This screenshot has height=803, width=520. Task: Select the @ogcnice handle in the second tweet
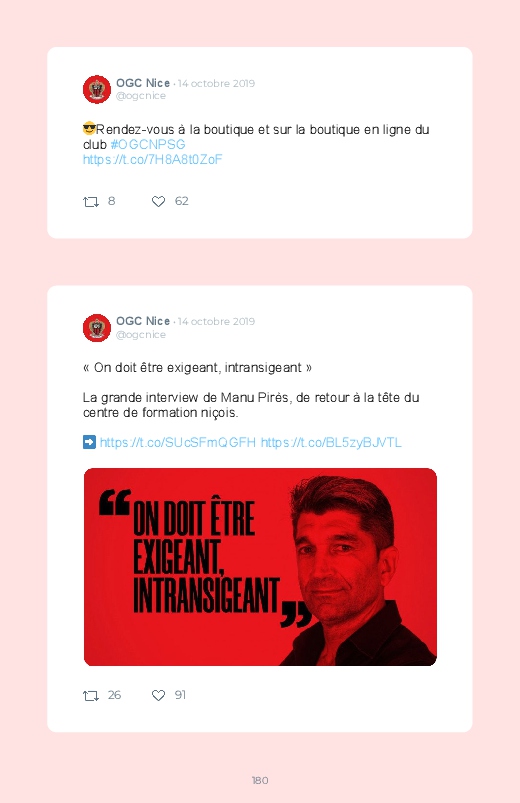coord(141,334)
